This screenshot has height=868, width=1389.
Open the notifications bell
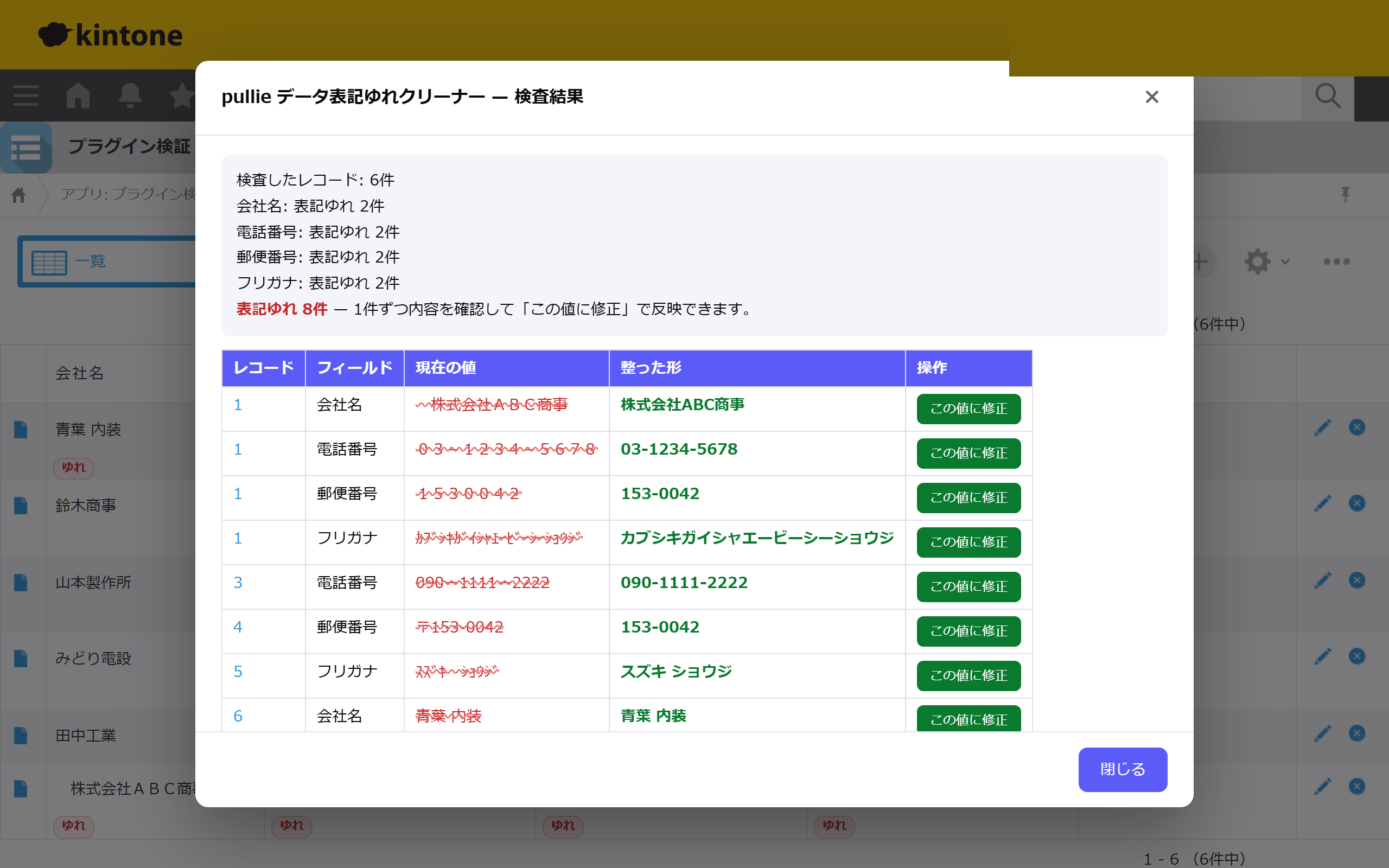pos(130,95)
